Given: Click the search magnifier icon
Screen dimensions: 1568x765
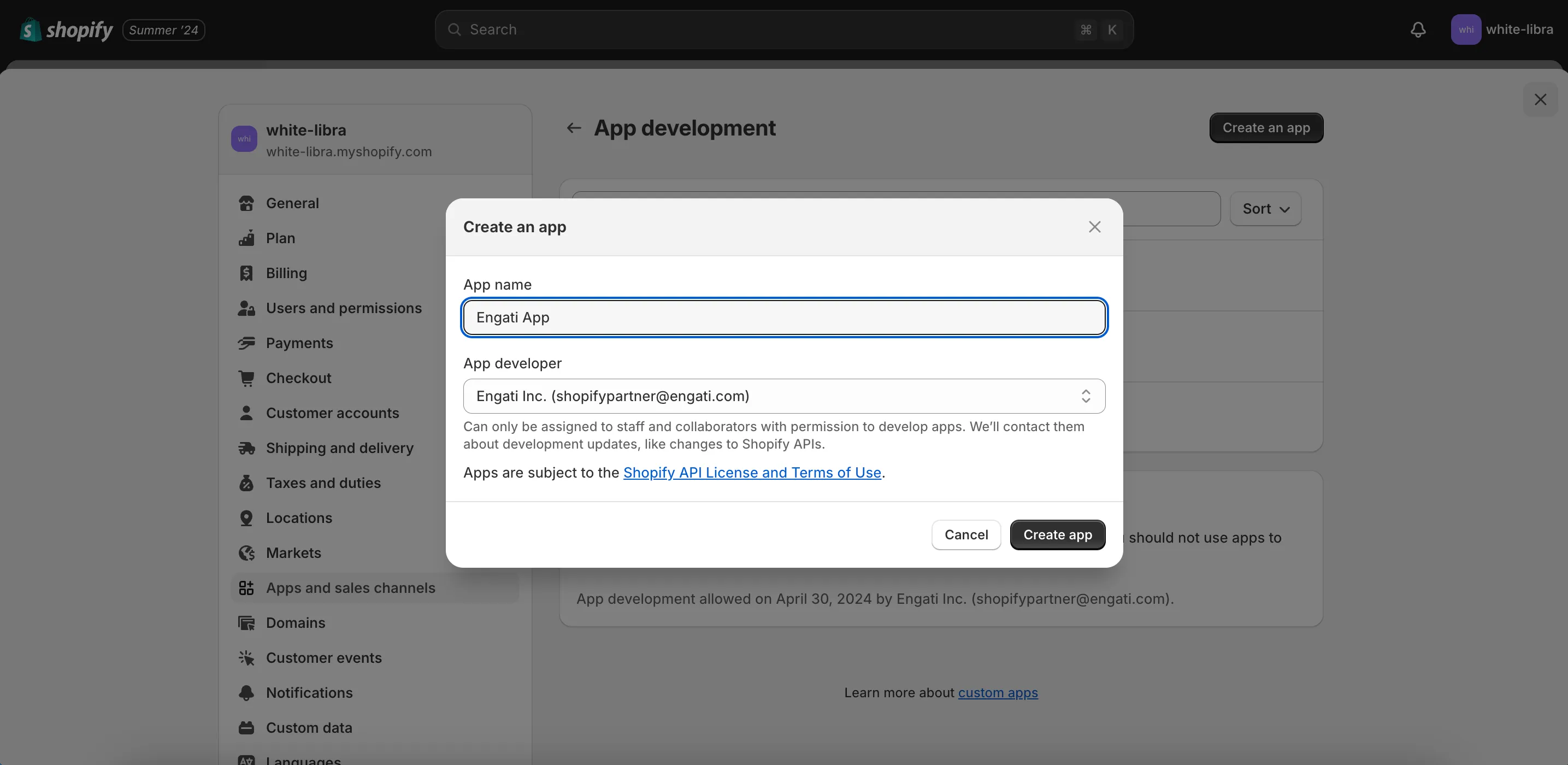Looking at the screenshot, I should [x=454, y=30].
